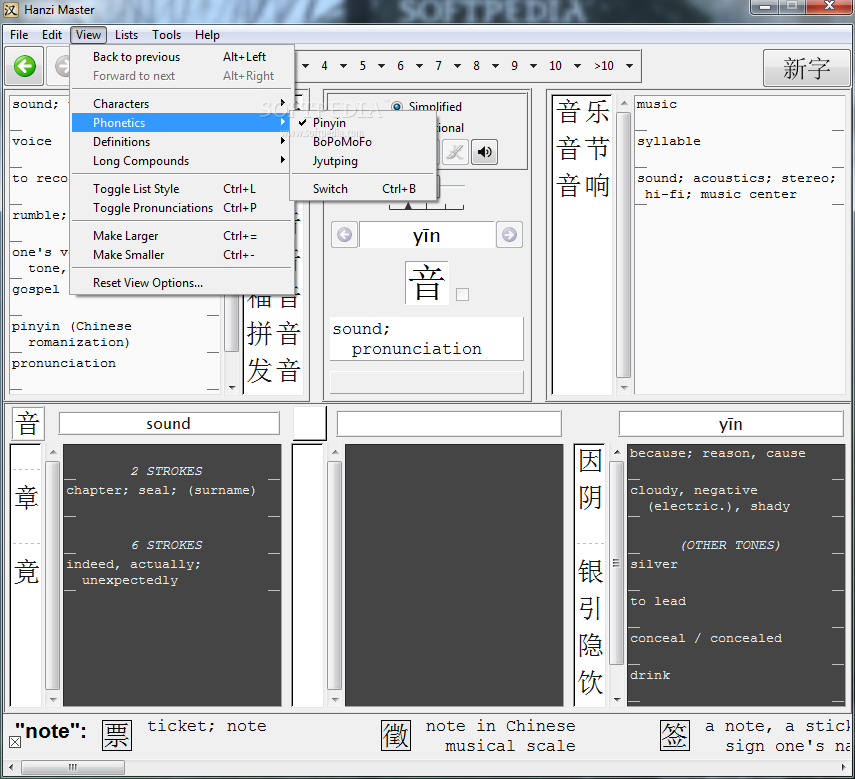
Task: Open the 签 character in search results
Action: point(675,735)
